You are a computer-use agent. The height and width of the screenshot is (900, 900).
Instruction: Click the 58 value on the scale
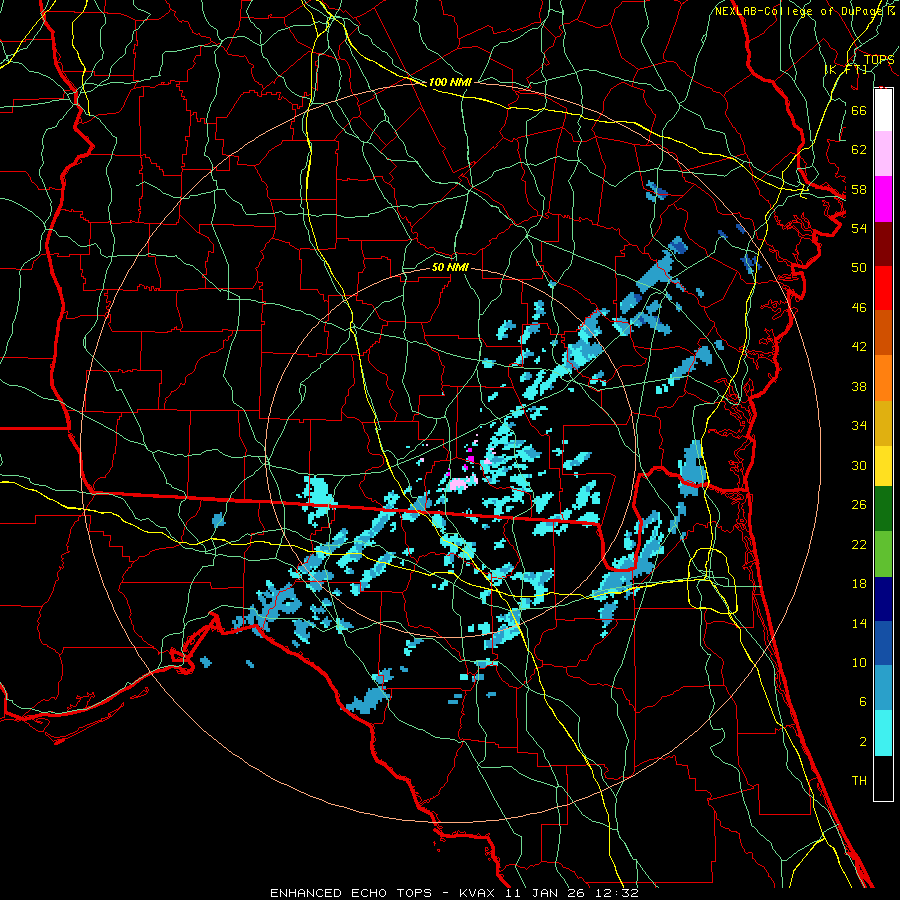click(859, 189)
